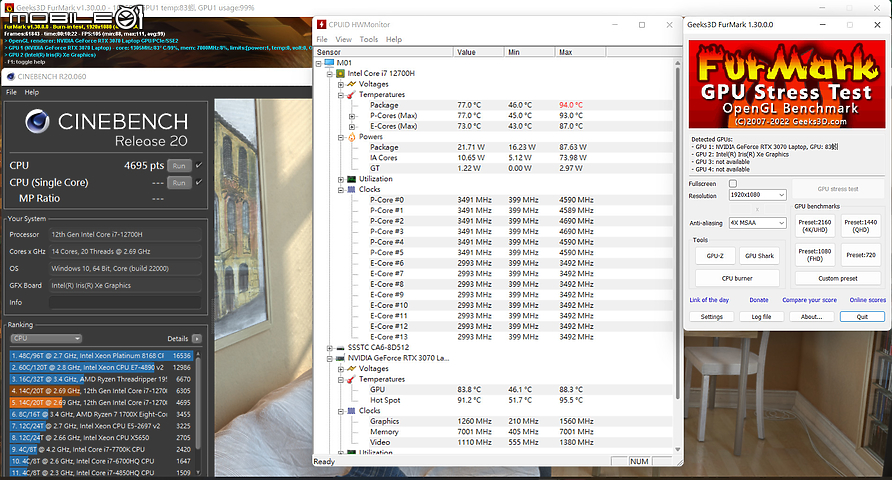The width and height of the screenshot is (892, 480).
Task: Click the CPU Clocks icon
Action: tap(351, 189)
